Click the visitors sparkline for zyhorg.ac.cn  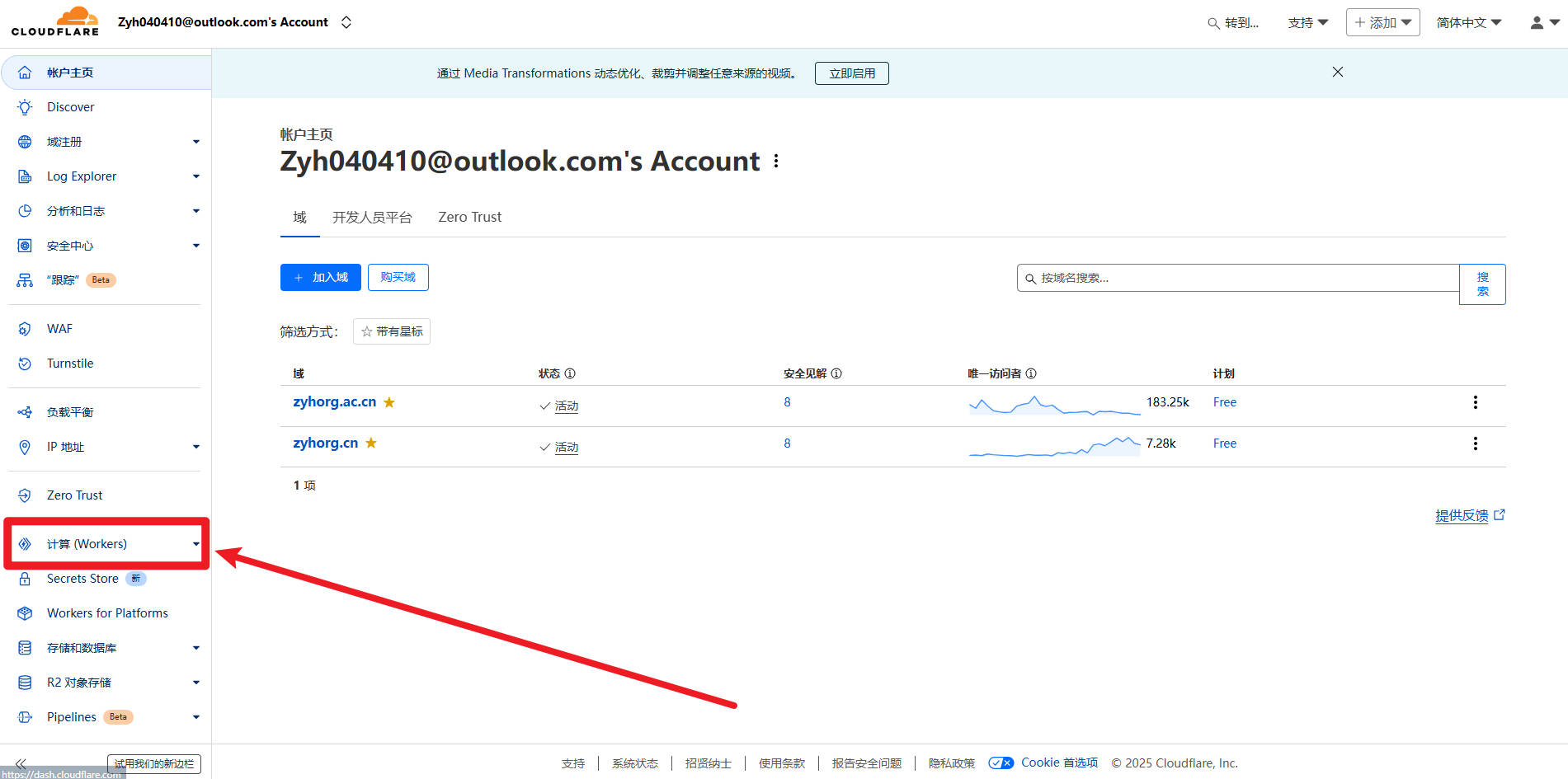(x=1054, y=405)
